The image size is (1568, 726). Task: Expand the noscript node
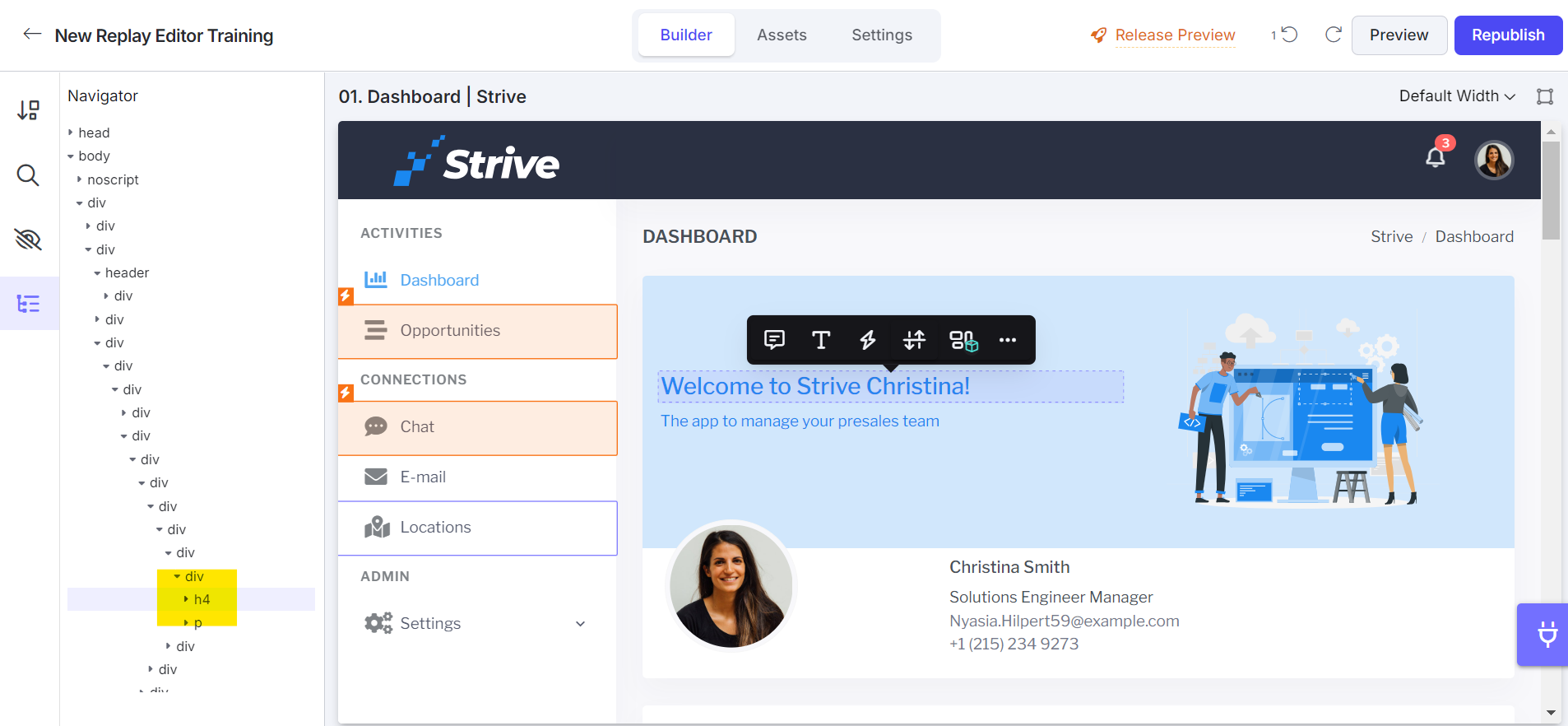coord(80,179)
